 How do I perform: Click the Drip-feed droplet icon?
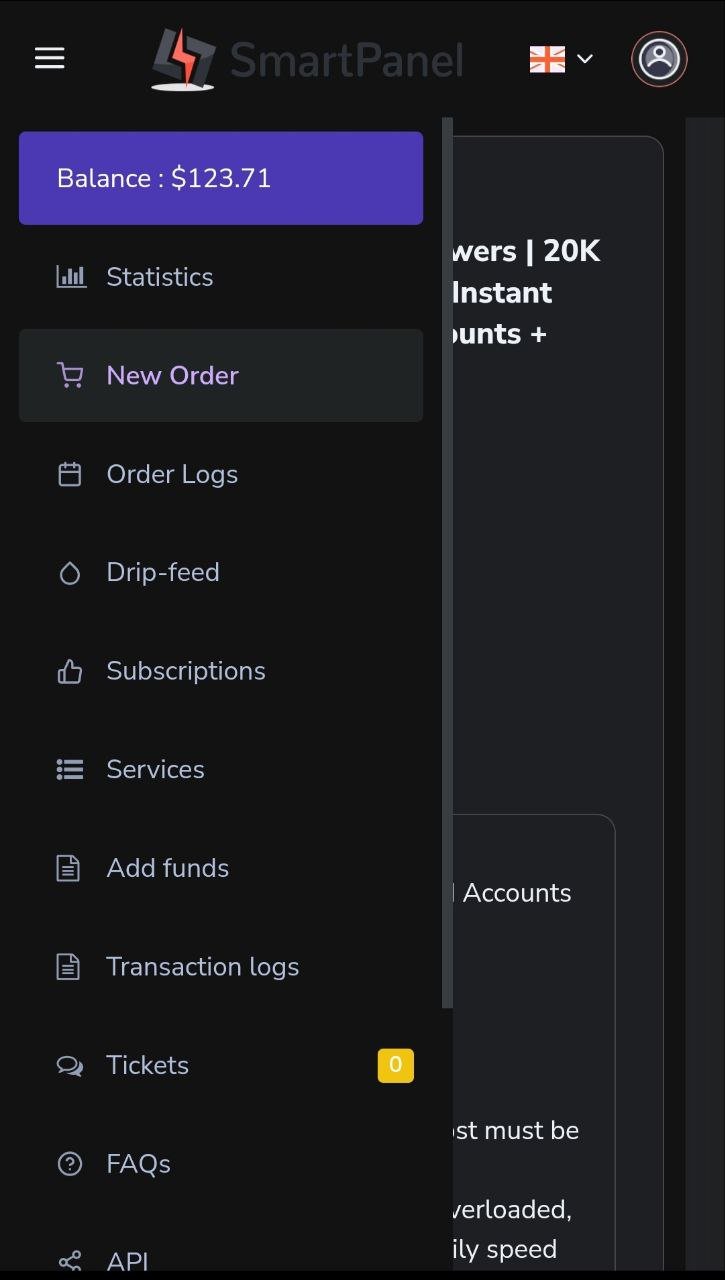click(x=70, y=573)
